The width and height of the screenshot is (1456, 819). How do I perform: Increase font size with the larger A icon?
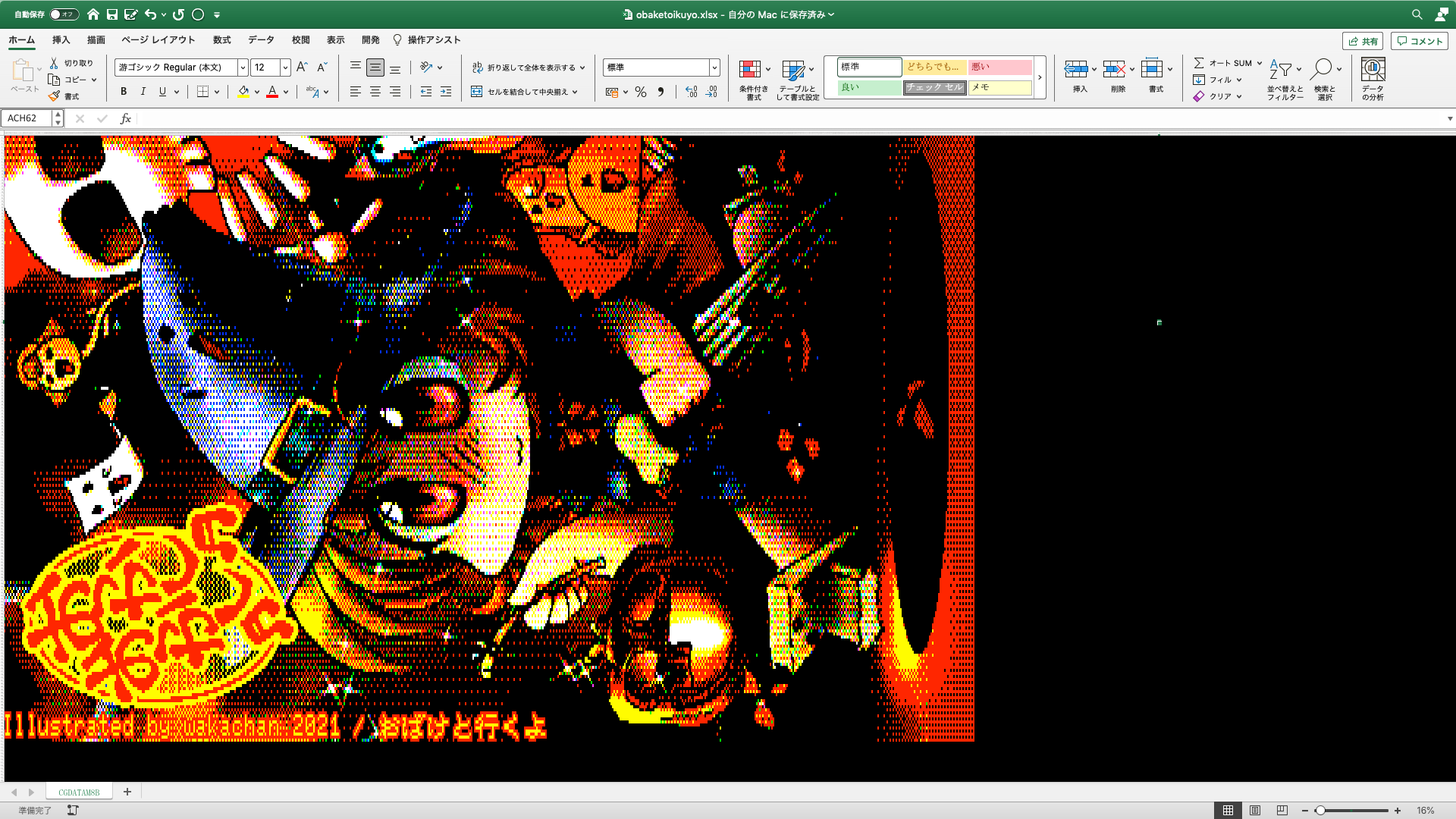[302, 67]
